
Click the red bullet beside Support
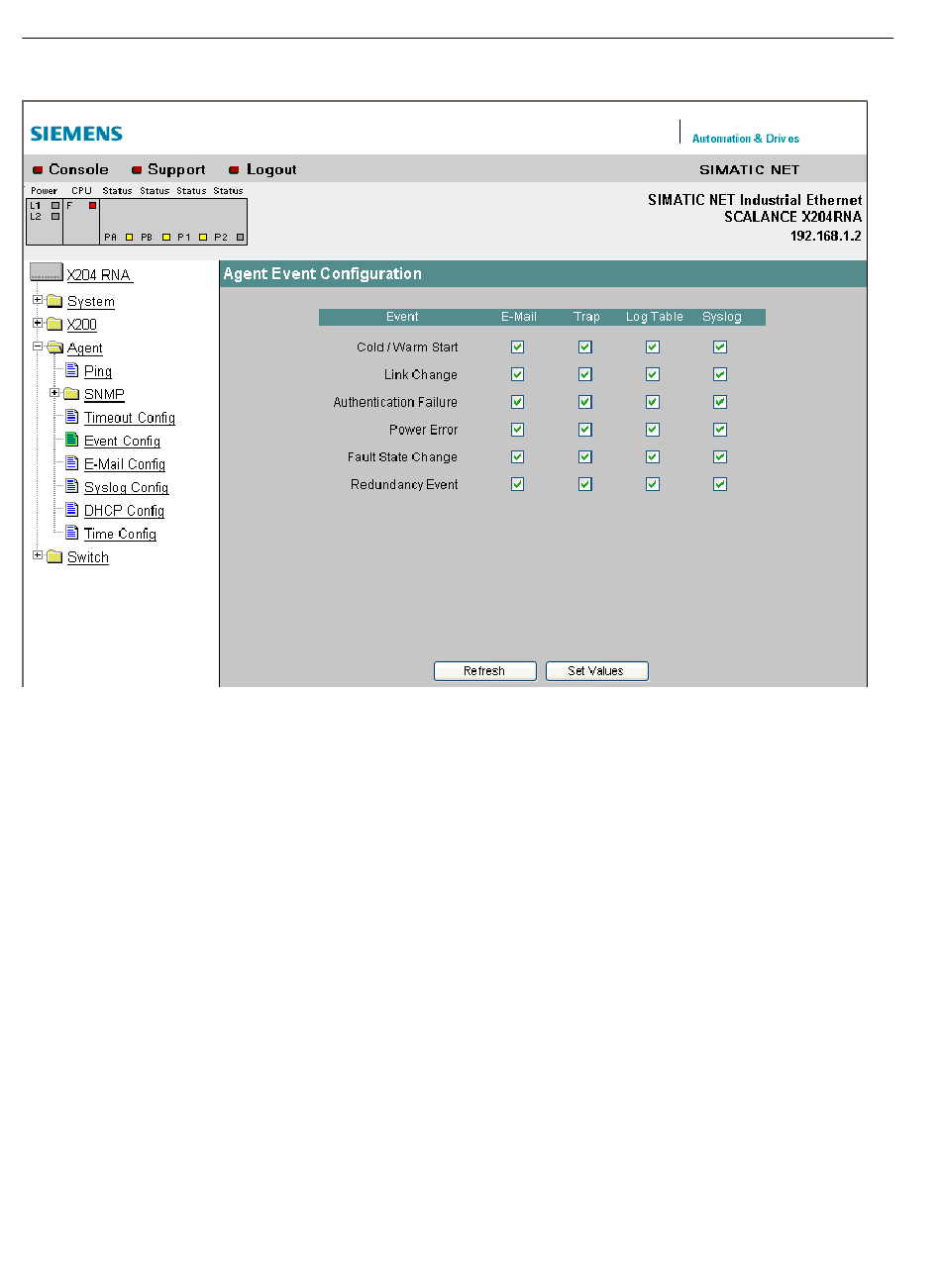[x=137, y=170]
